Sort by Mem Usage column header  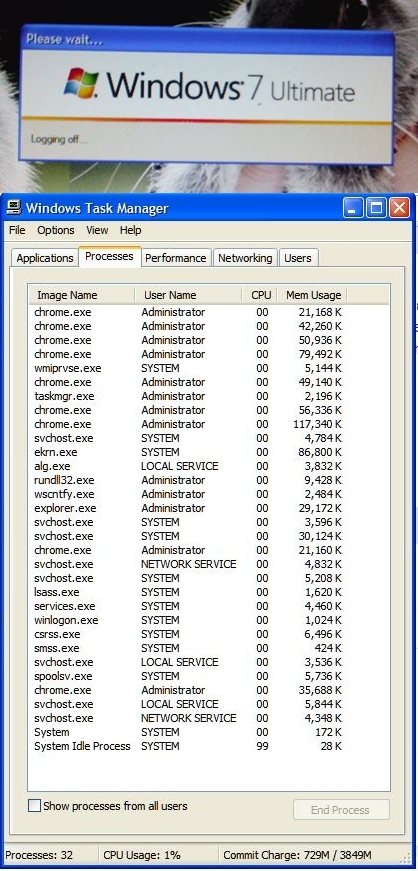coord(313,295)
